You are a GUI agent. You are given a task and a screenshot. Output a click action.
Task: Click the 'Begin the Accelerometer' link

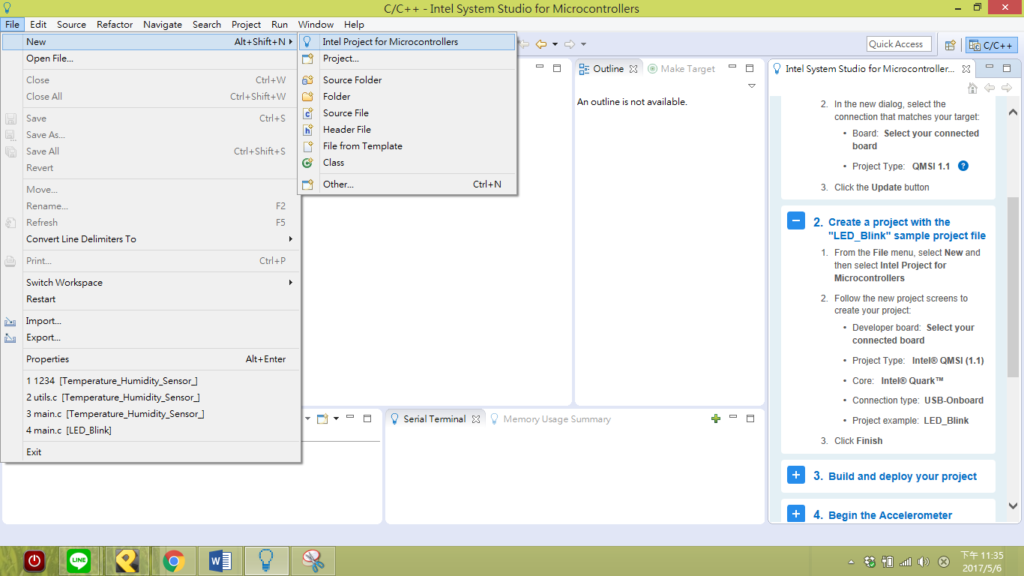coord(890,515)
